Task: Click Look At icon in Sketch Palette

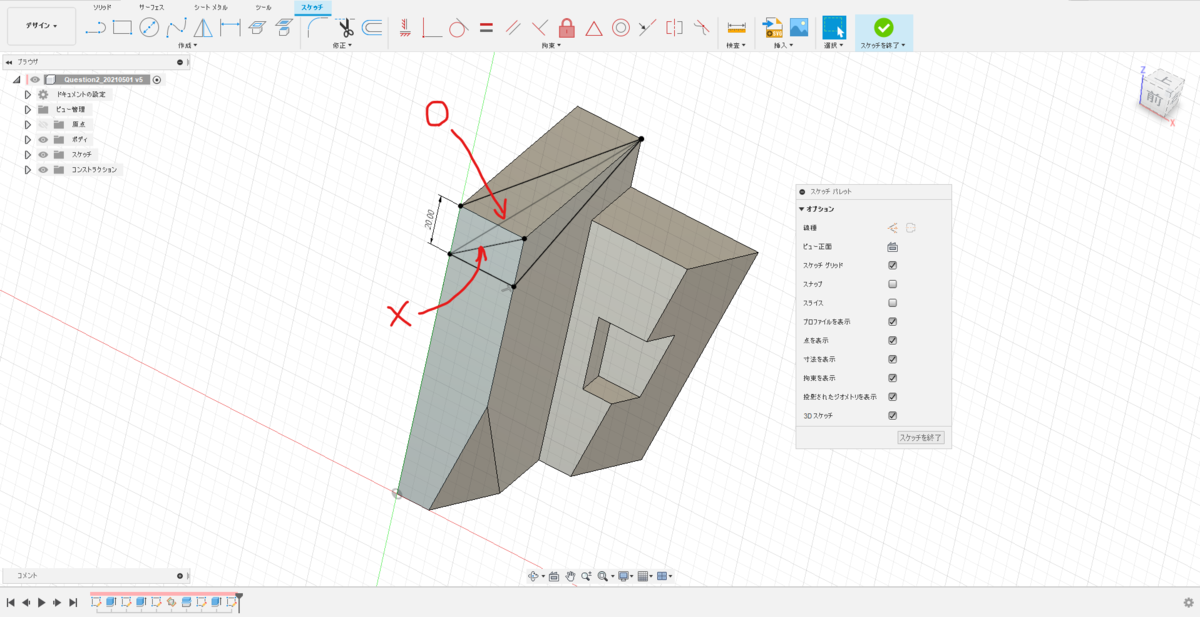Action: pyautogui.click(x=893, y=246)
